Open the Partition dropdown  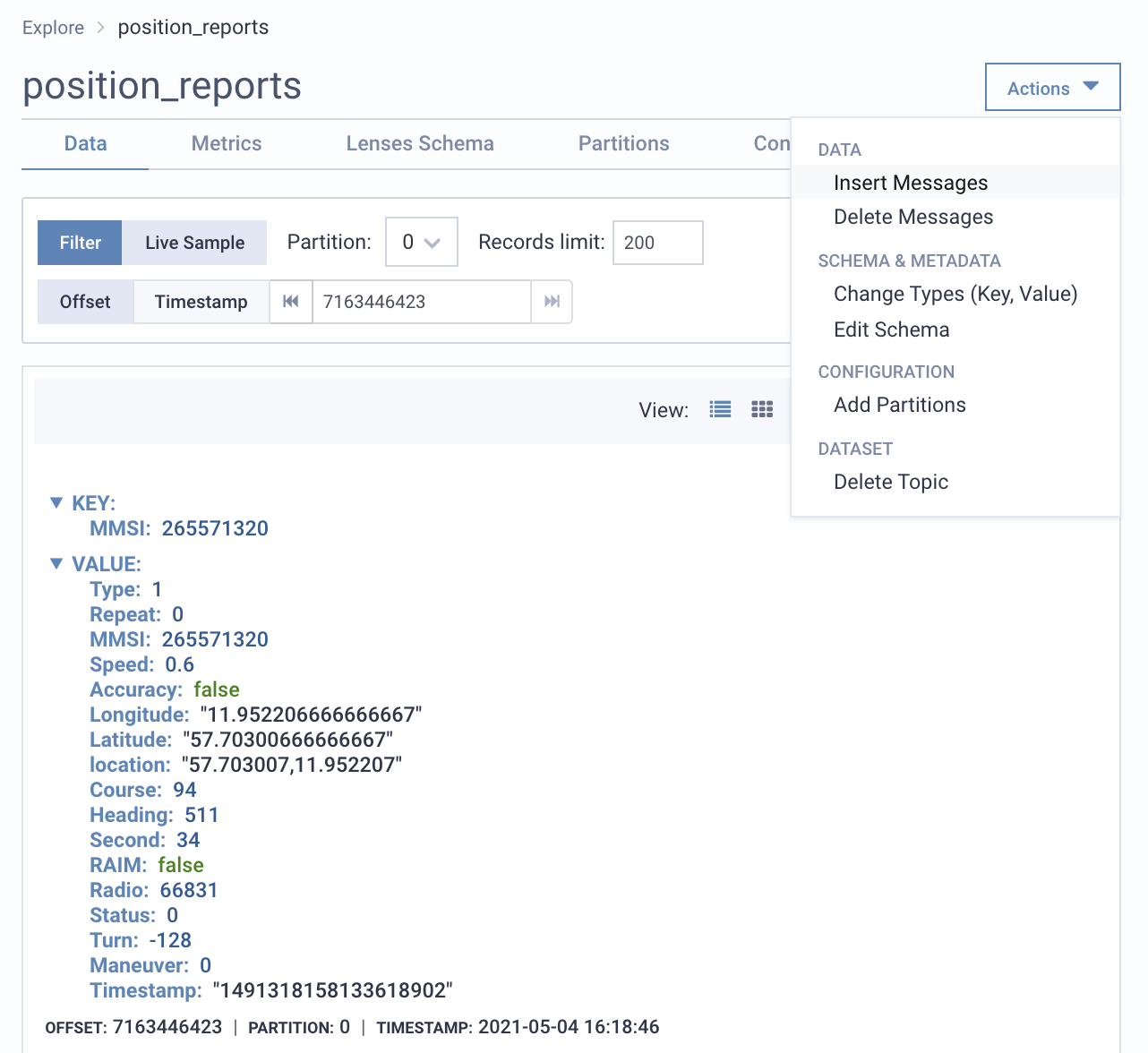421,242
